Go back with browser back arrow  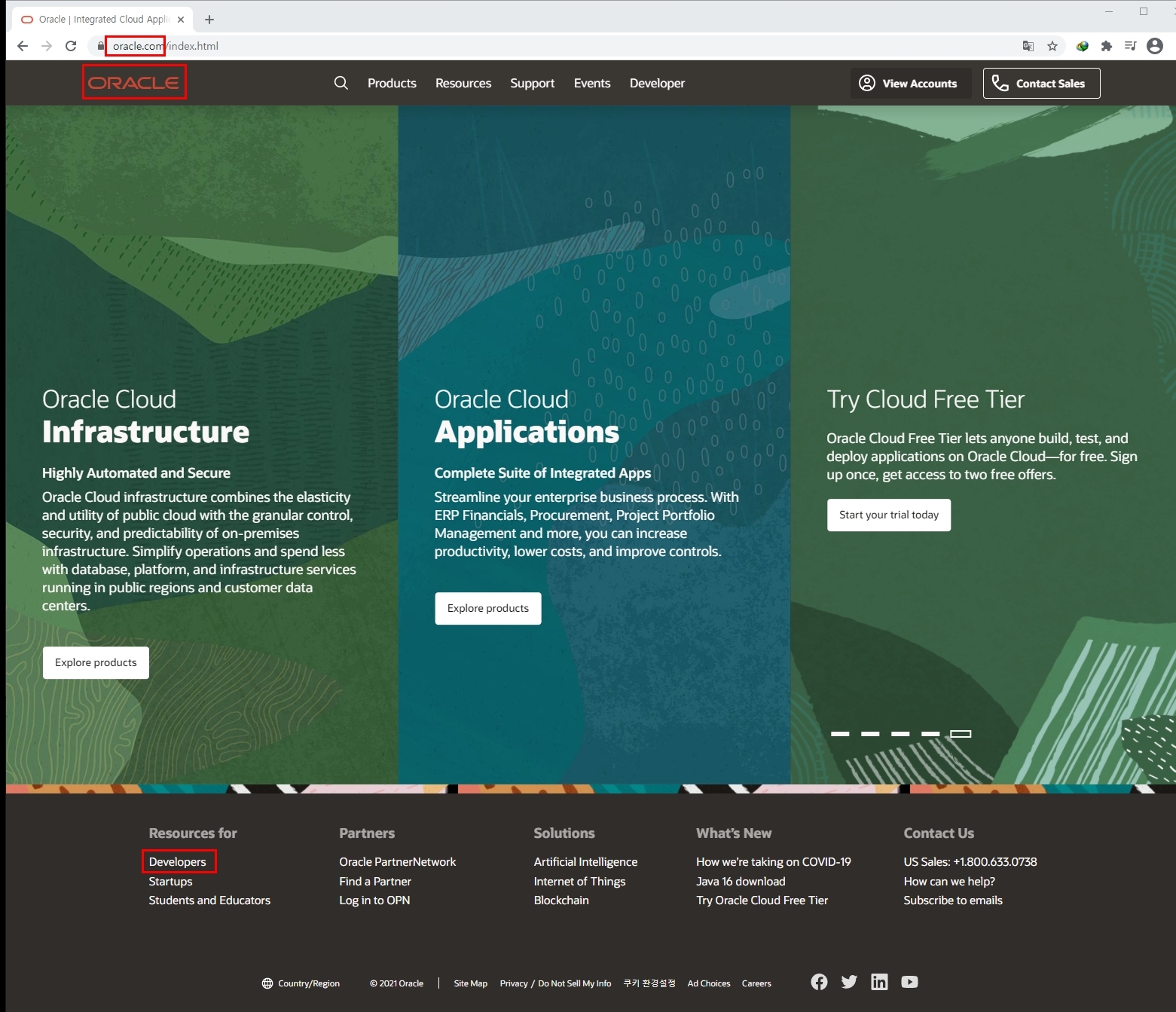coord(23,46)
